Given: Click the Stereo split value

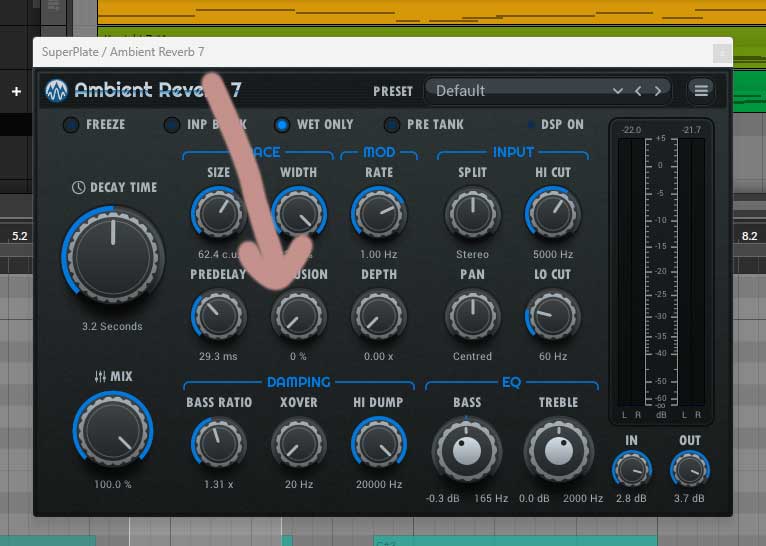Looking at the screenshot, I should coord(472,254).
